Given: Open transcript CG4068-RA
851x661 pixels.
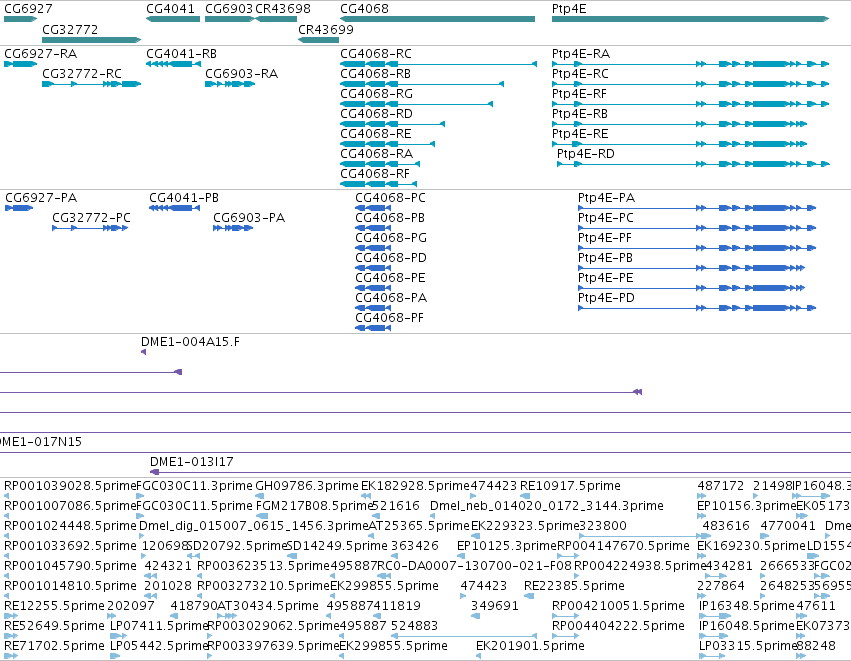Looking at the screenshot, I should tap(380, 164).
